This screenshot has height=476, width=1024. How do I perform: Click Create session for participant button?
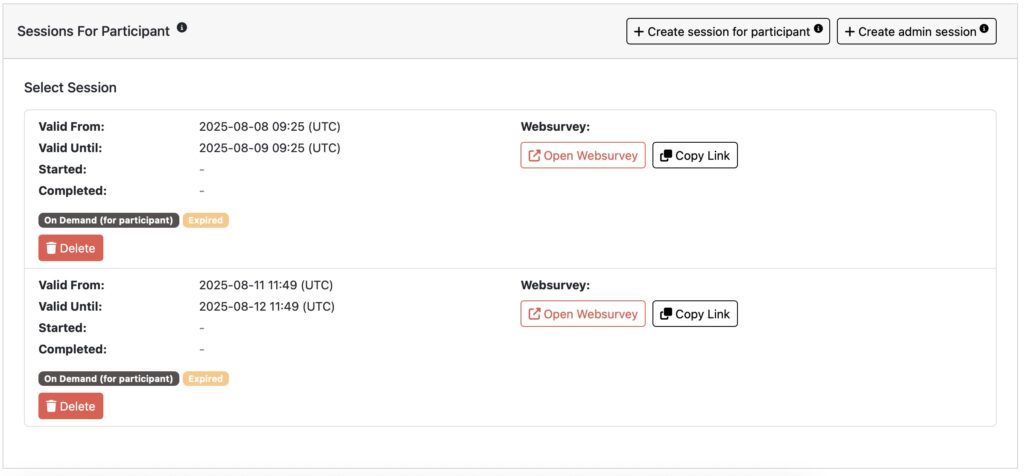pyautogui.click(x=721, y=32)
